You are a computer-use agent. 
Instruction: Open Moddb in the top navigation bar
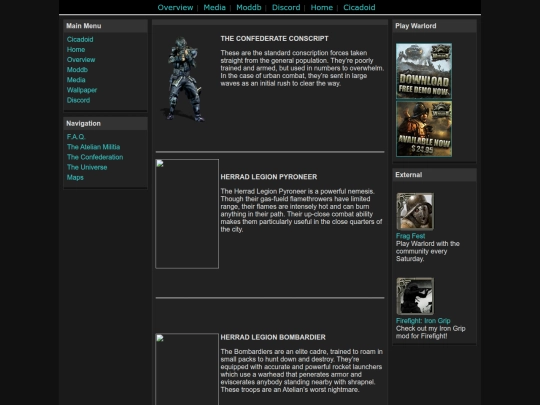(x=249, y=7)
